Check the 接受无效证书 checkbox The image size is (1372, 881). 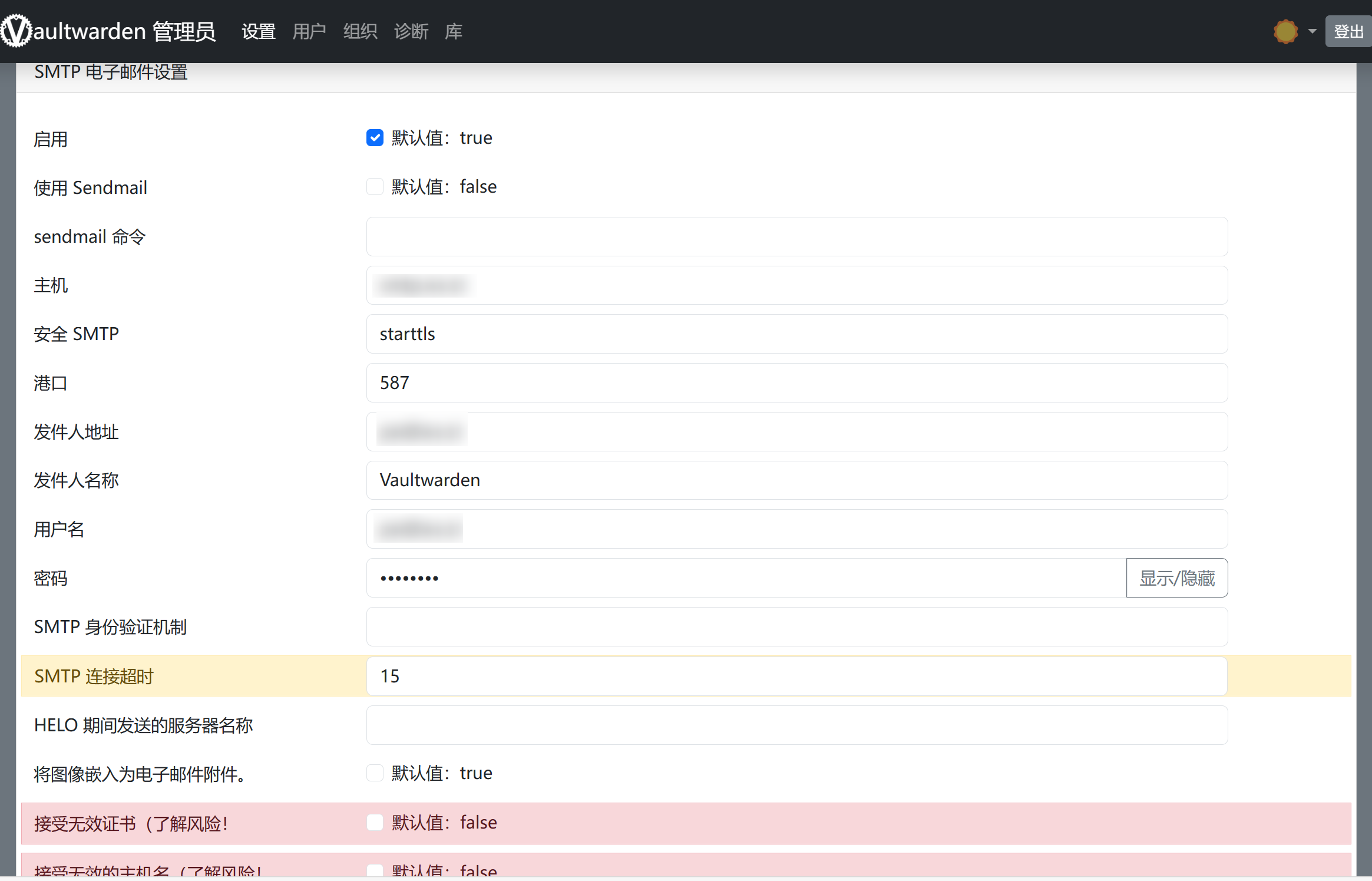coord(375,823)
